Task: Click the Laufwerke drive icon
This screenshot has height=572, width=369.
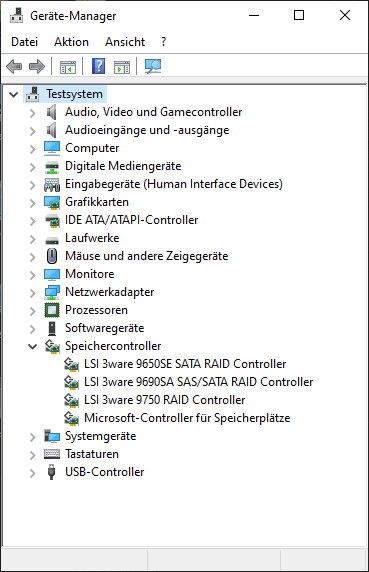Action: point(52,240)
